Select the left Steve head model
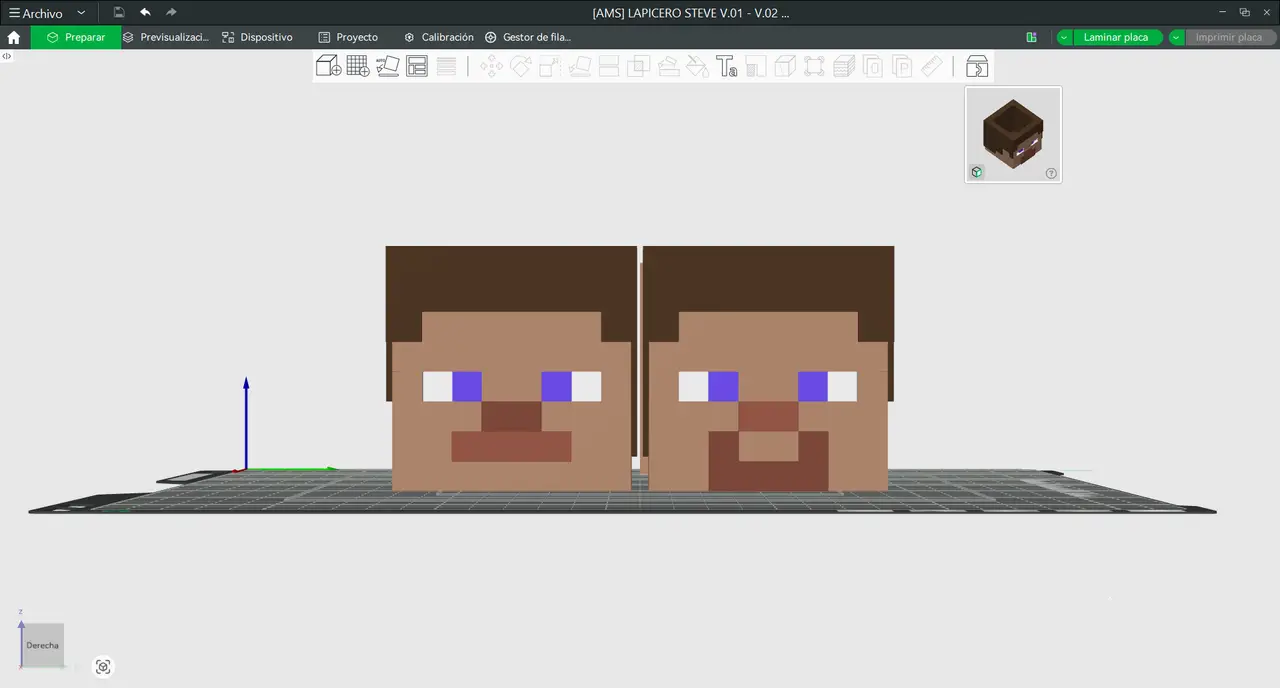This screenshot has height=688, width=1280. (511, 369)
